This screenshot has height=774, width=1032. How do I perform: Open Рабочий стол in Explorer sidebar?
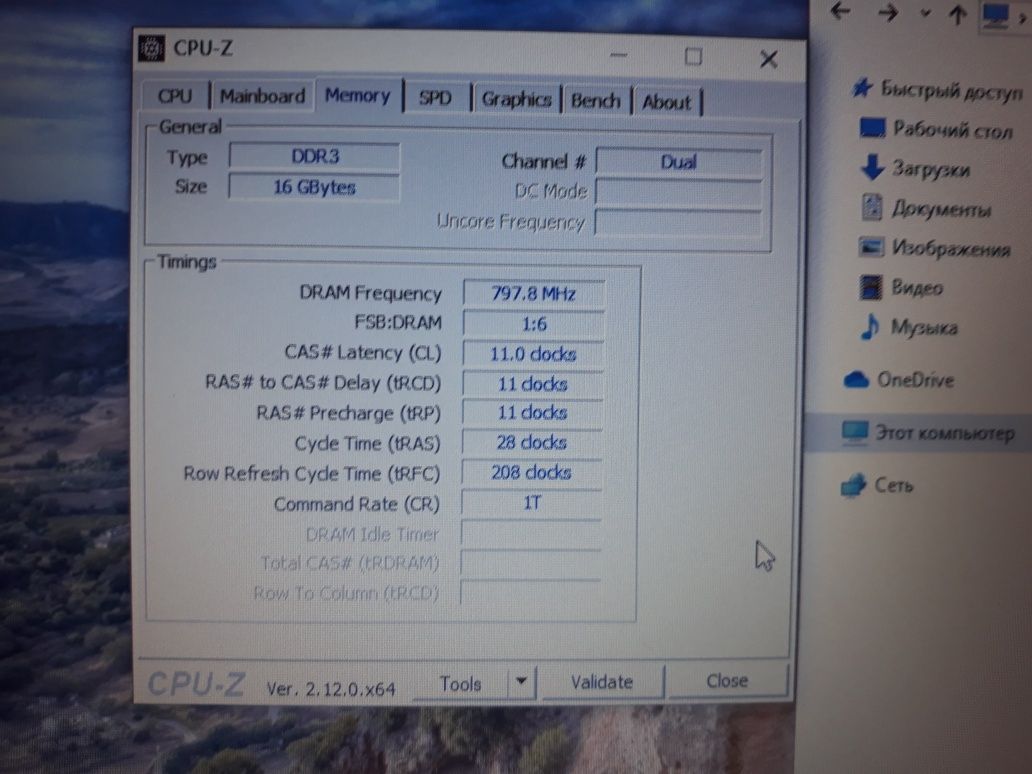pos(952,130)
